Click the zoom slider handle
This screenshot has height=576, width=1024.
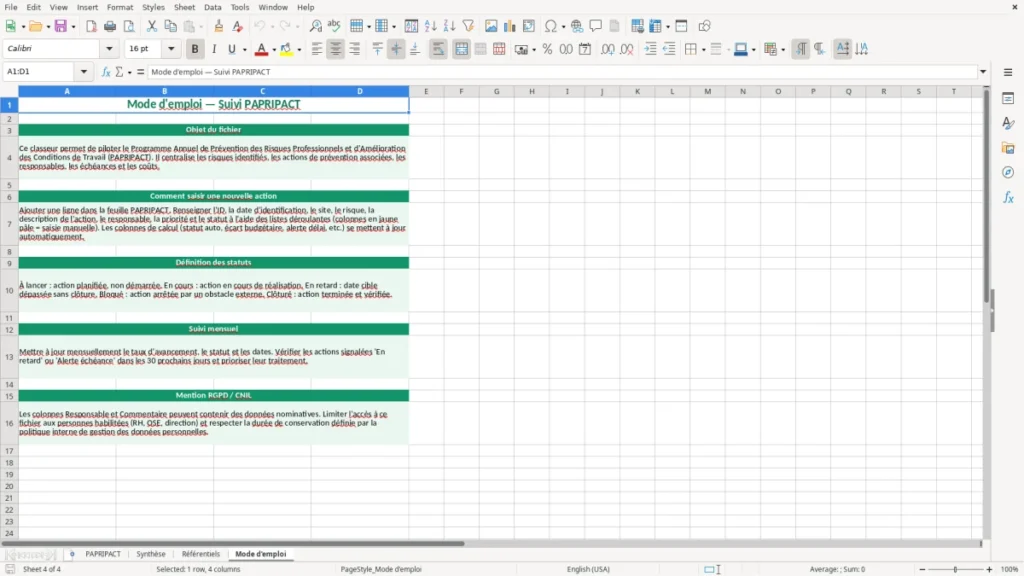pyautogui.click(x=955, y=569)
